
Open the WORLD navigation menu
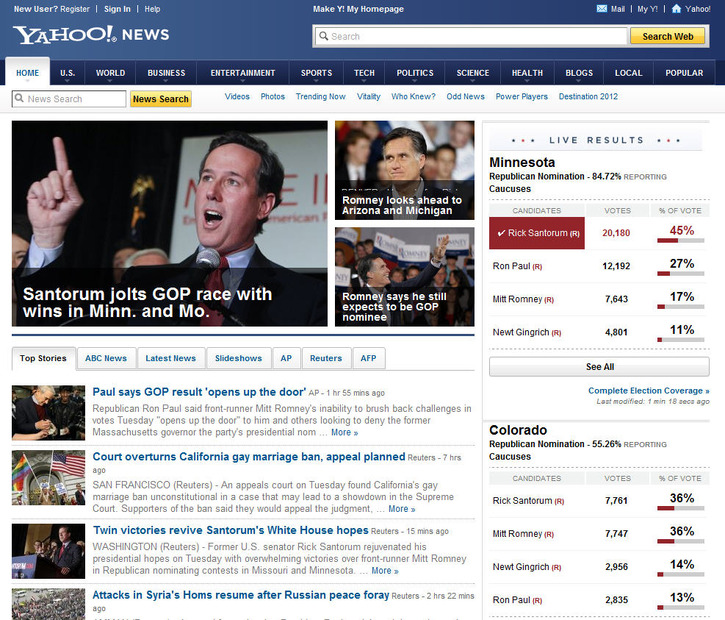pos(110,73)
